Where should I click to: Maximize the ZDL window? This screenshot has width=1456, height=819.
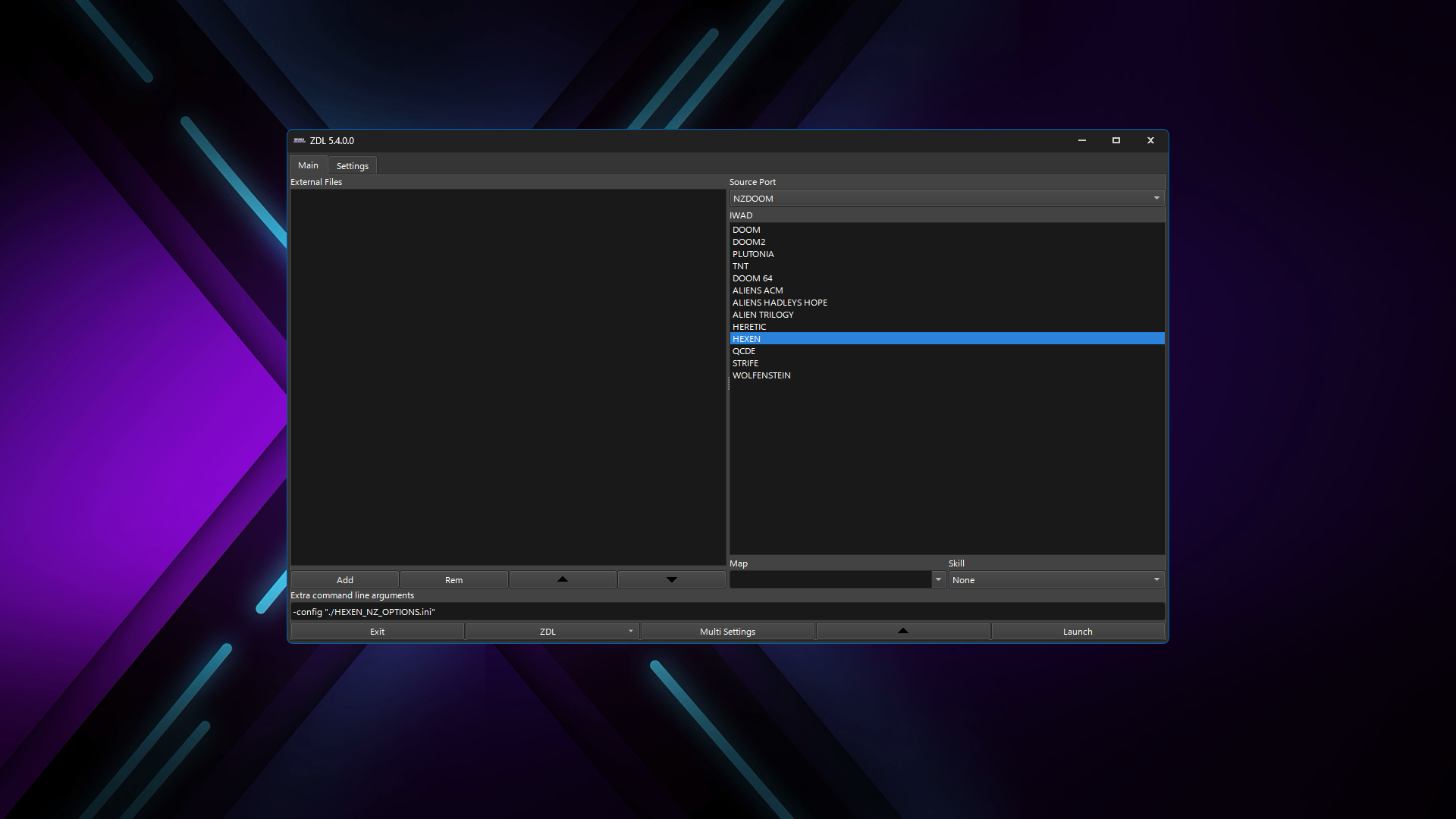[x=1116, y=140]
